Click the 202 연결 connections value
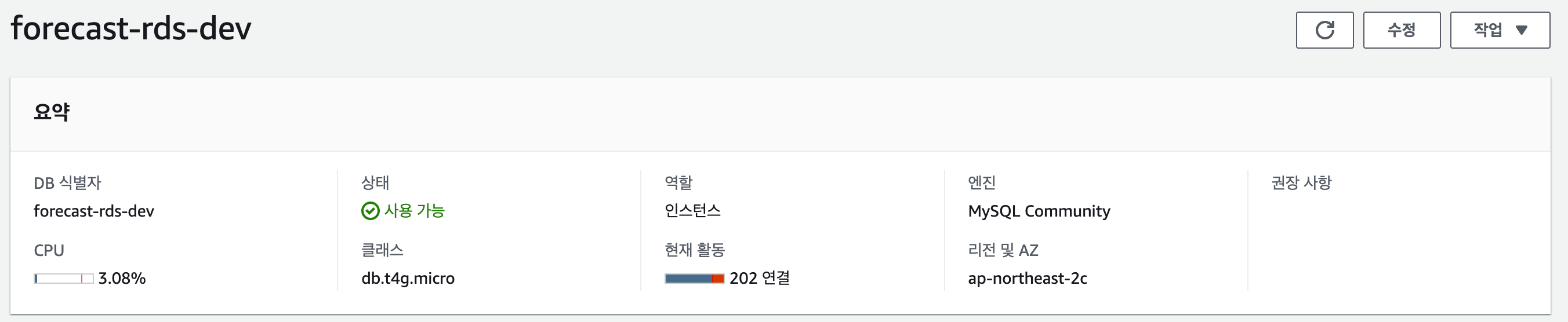The image size is (1568, 322). 759,278
